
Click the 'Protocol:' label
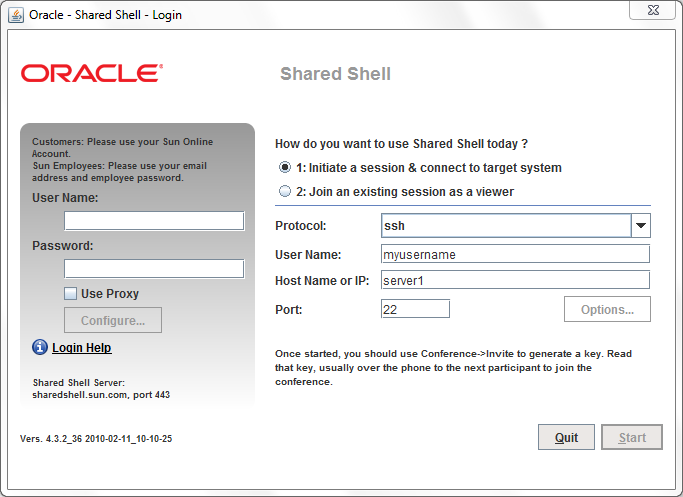[301, 226]
